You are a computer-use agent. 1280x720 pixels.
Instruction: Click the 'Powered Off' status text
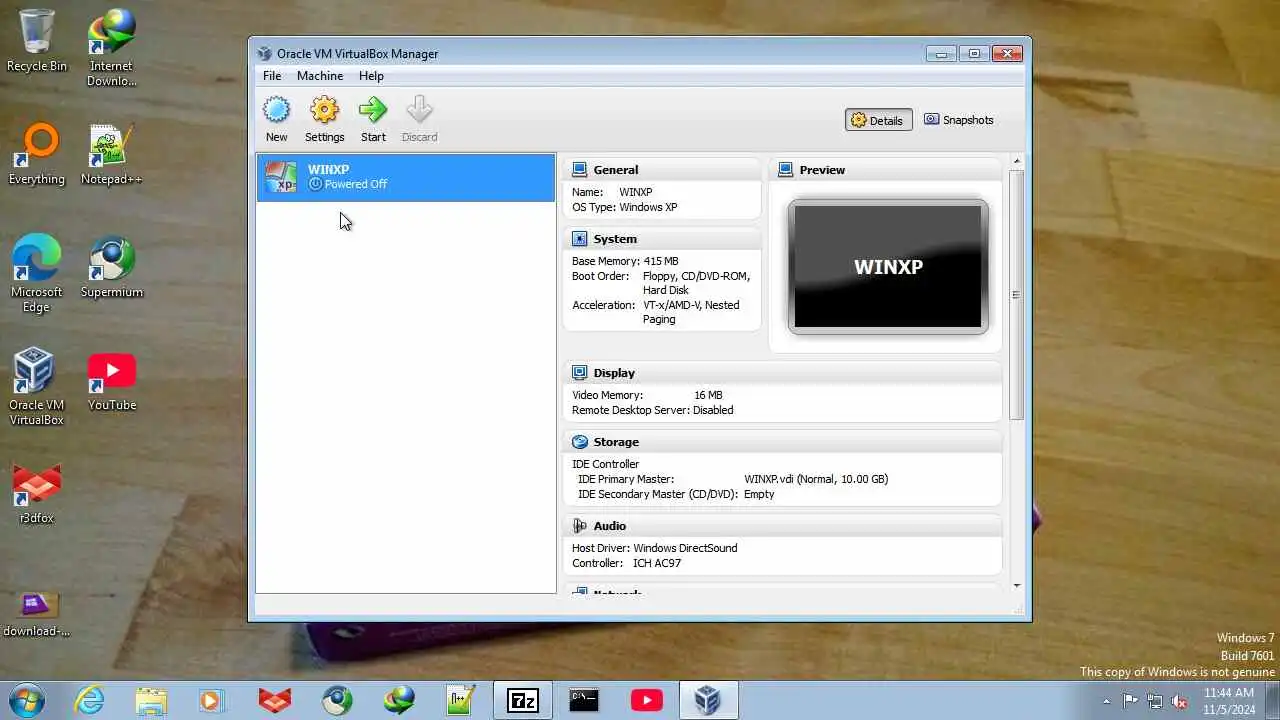355,184
